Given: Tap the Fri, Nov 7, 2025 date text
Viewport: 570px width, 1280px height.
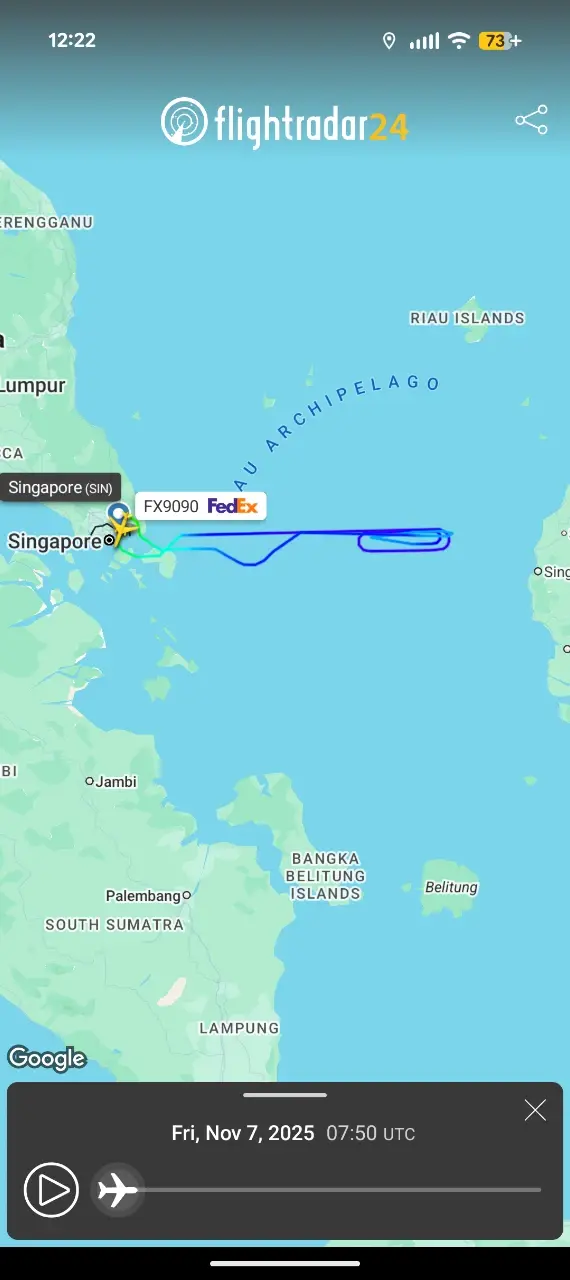Looking at the screenshot, I should pyautogui.click(x=243, y=1133).
